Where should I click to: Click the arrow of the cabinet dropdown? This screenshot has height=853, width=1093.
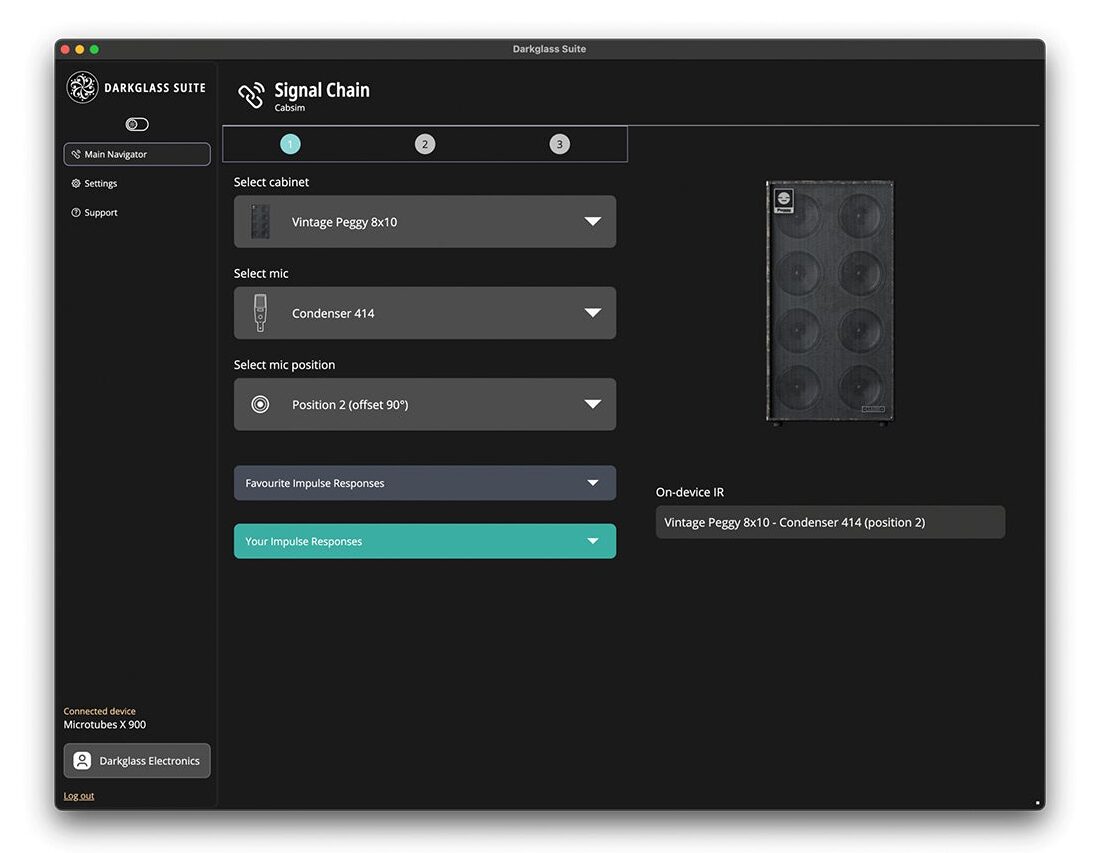point(593,222)
